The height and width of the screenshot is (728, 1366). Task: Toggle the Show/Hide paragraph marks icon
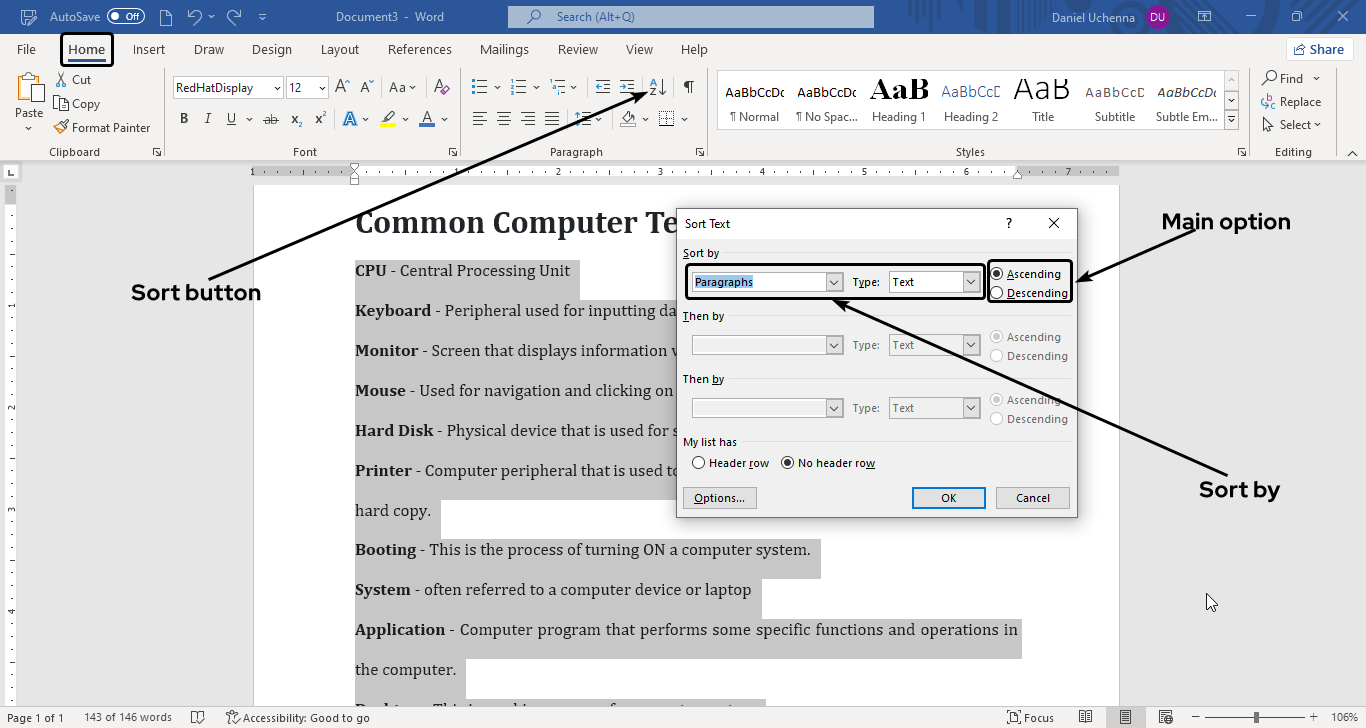[x=689, y=87]
